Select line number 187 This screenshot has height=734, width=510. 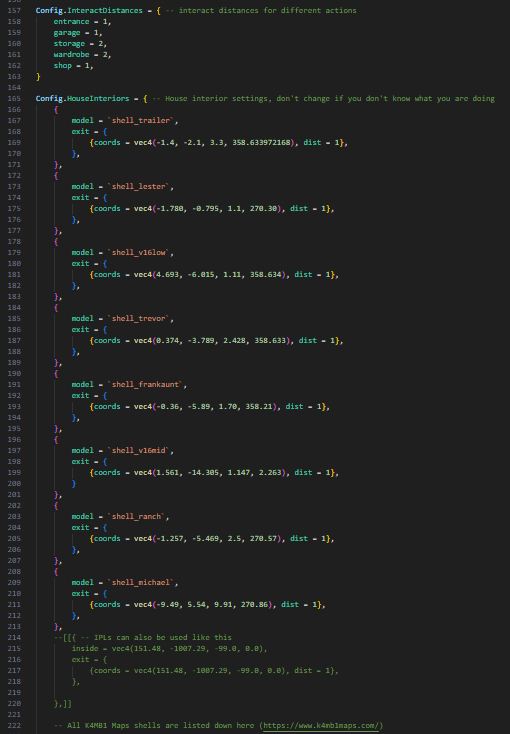tap(15, 340)
